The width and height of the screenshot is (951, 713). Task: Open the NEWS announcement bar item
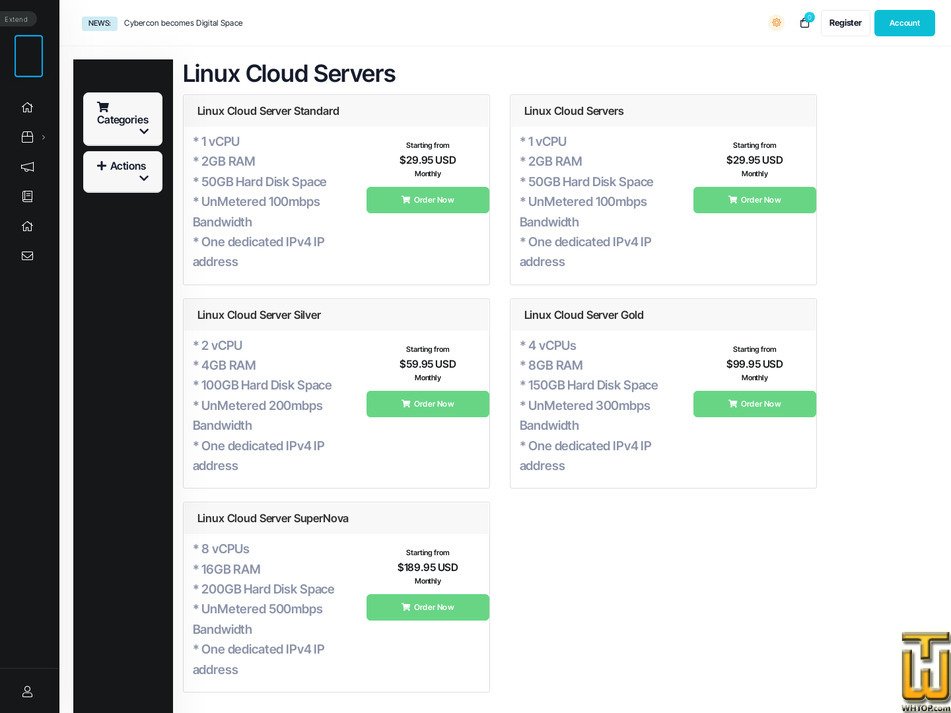point(99,22)
